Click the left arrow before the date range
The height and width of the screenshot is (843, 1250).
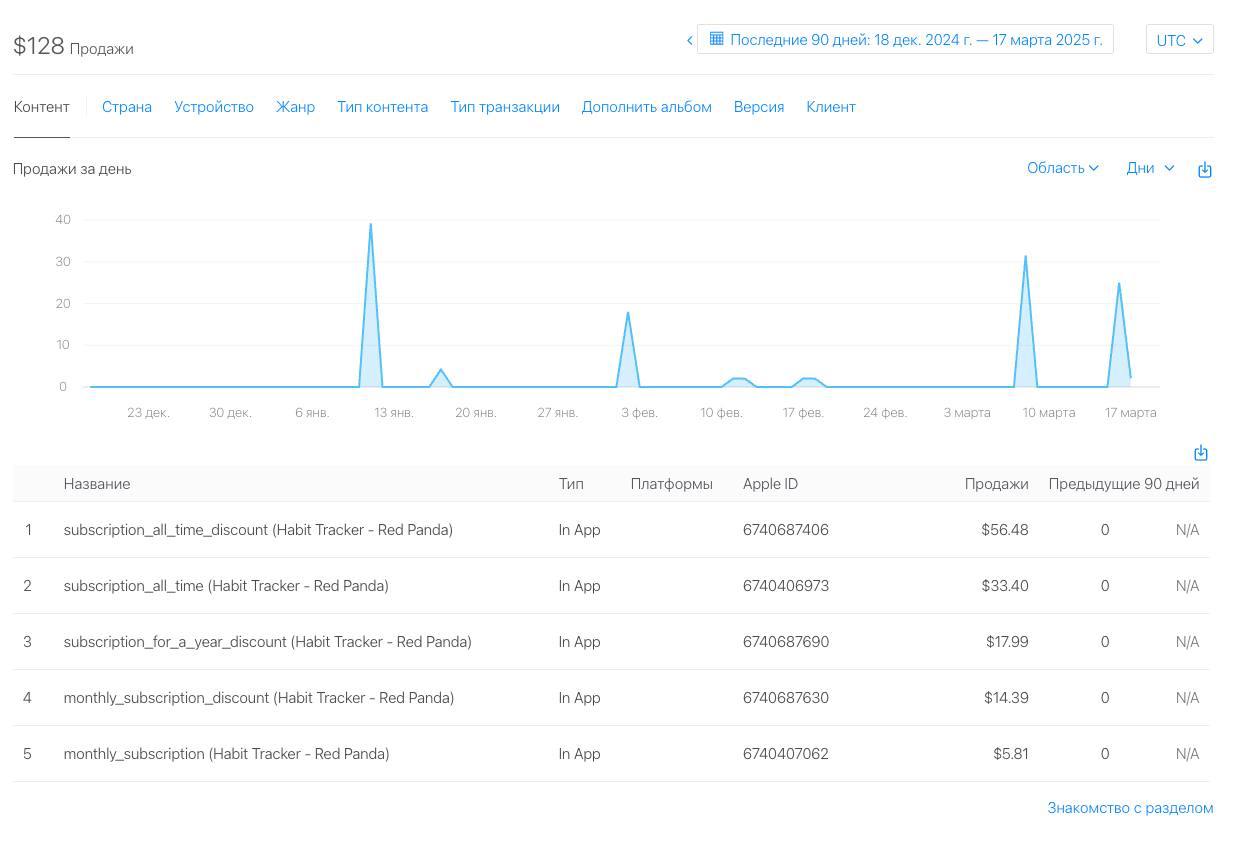pos(689,39)
